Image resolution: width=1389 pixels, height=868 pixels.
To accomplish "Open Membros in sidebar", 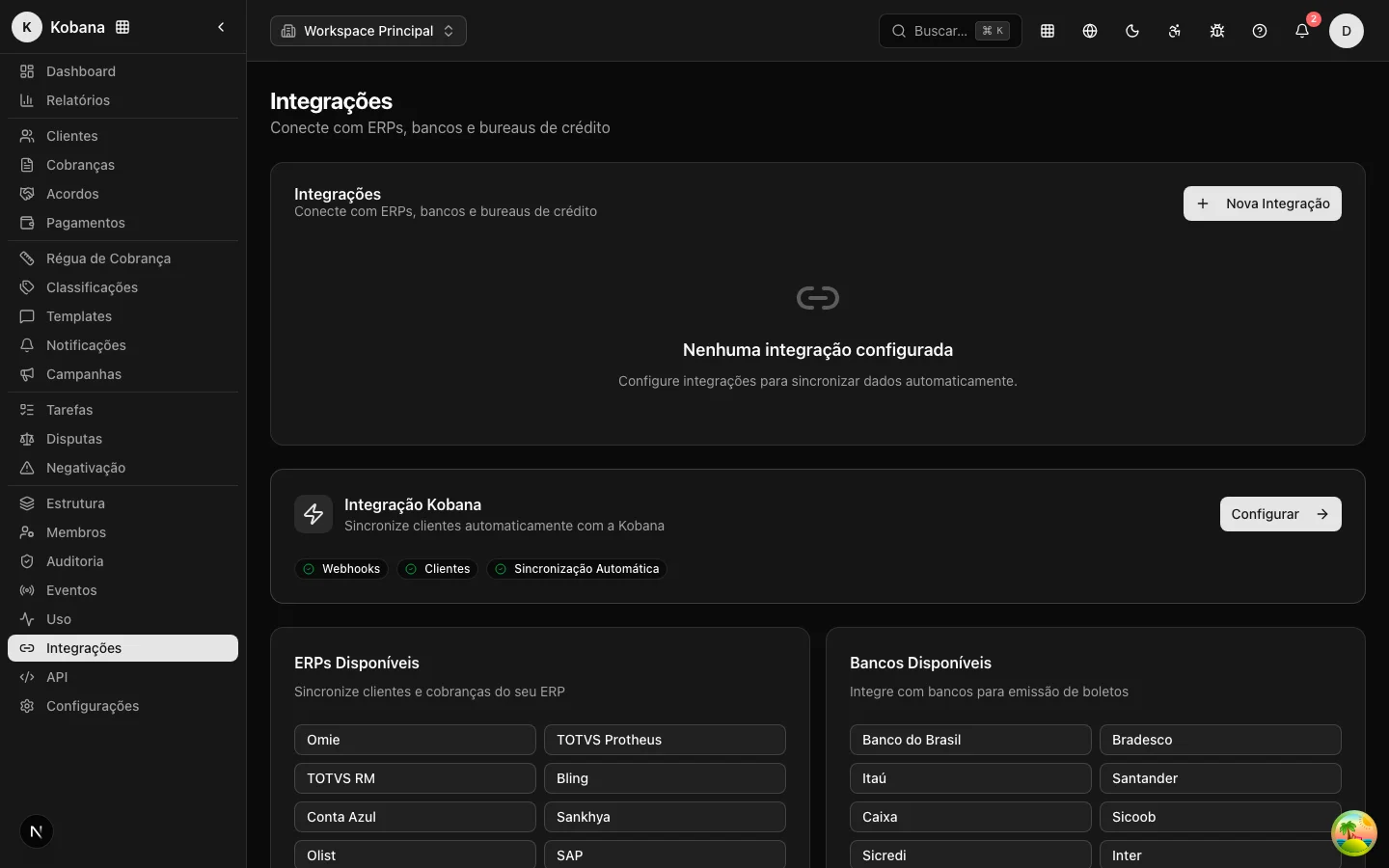I will point(123,532).
